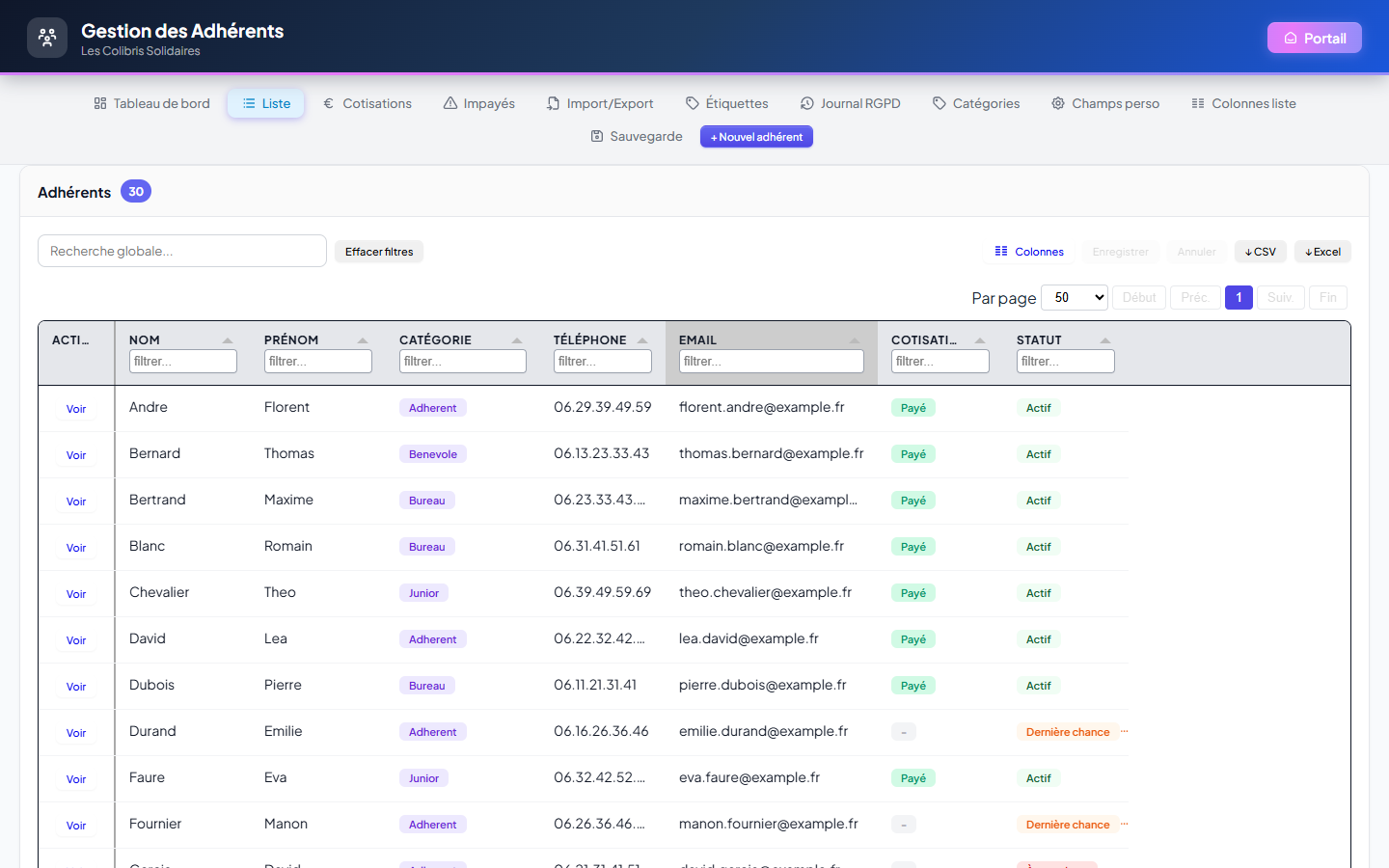Focus the Recherche globale search field
Viewport: 1389px width, 868px height.
click(182, 251)
